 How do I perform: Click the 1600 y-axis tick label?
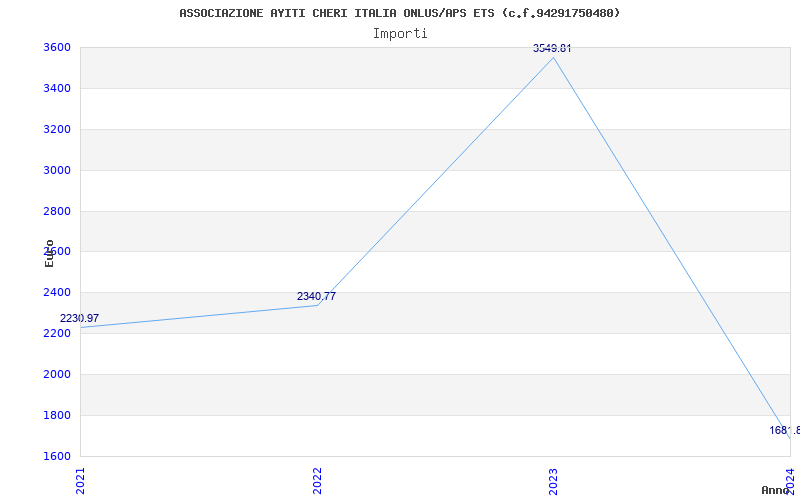click(x=57, y=456)
